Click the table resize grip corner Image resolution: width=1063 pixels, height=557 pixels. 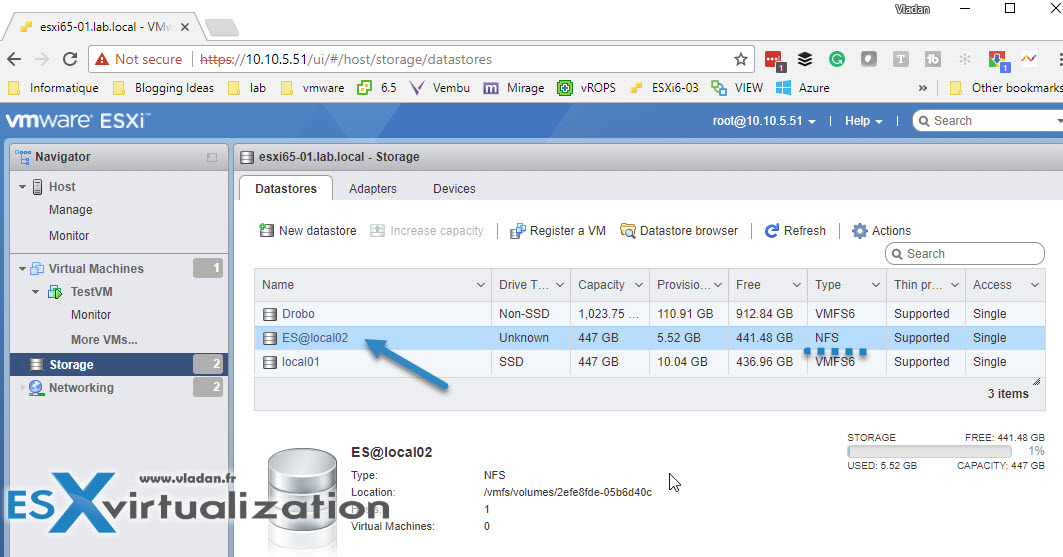1037,382
